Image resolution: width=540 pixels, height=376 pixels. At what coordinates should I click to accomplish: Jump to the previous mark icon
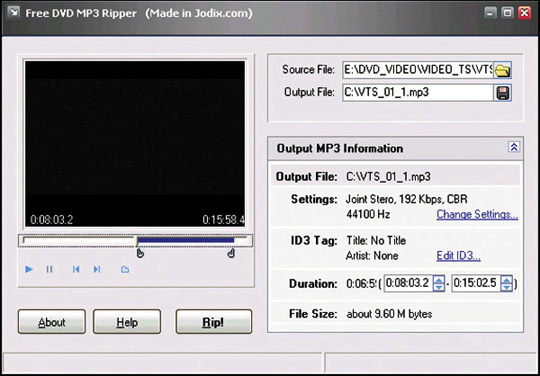coord(76,269)
